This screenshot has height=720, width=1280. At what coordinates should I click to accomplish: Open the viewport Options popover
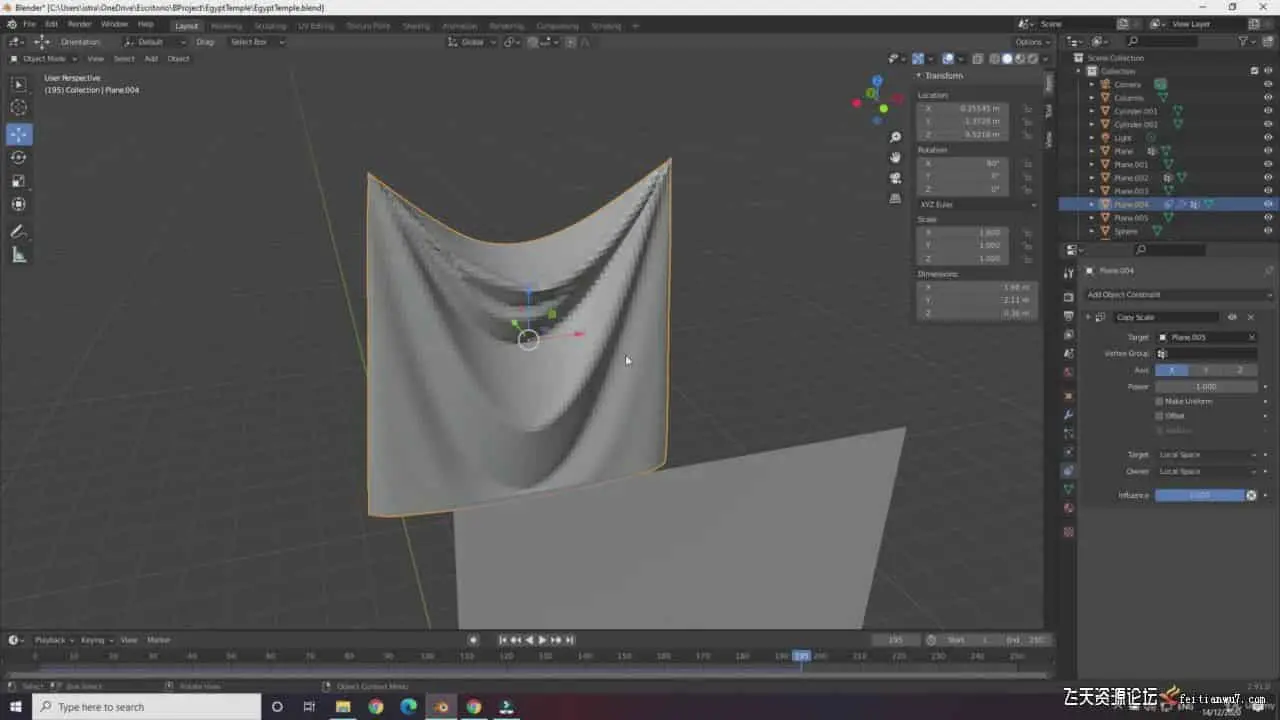click(1032, 42)
